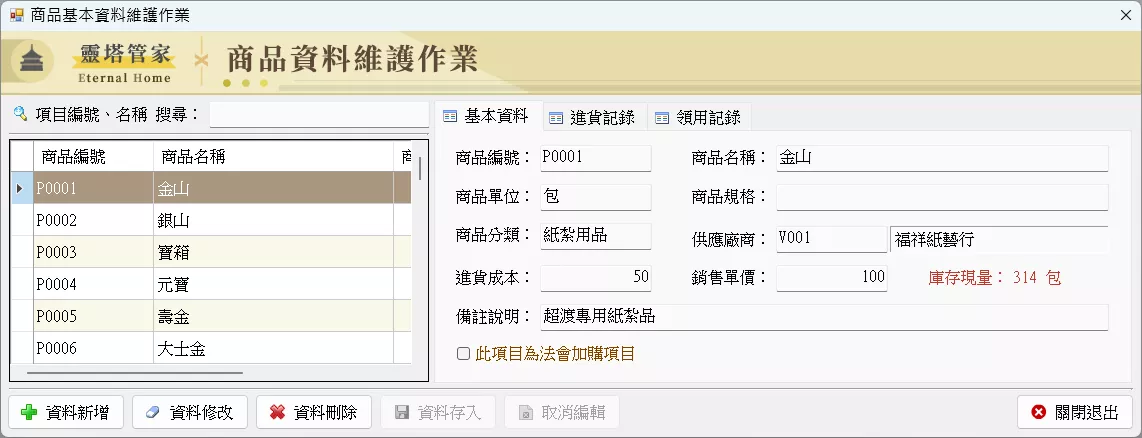Click the 資料新增 button
Screen dimensions: 1142x438
tap(66, 412)
